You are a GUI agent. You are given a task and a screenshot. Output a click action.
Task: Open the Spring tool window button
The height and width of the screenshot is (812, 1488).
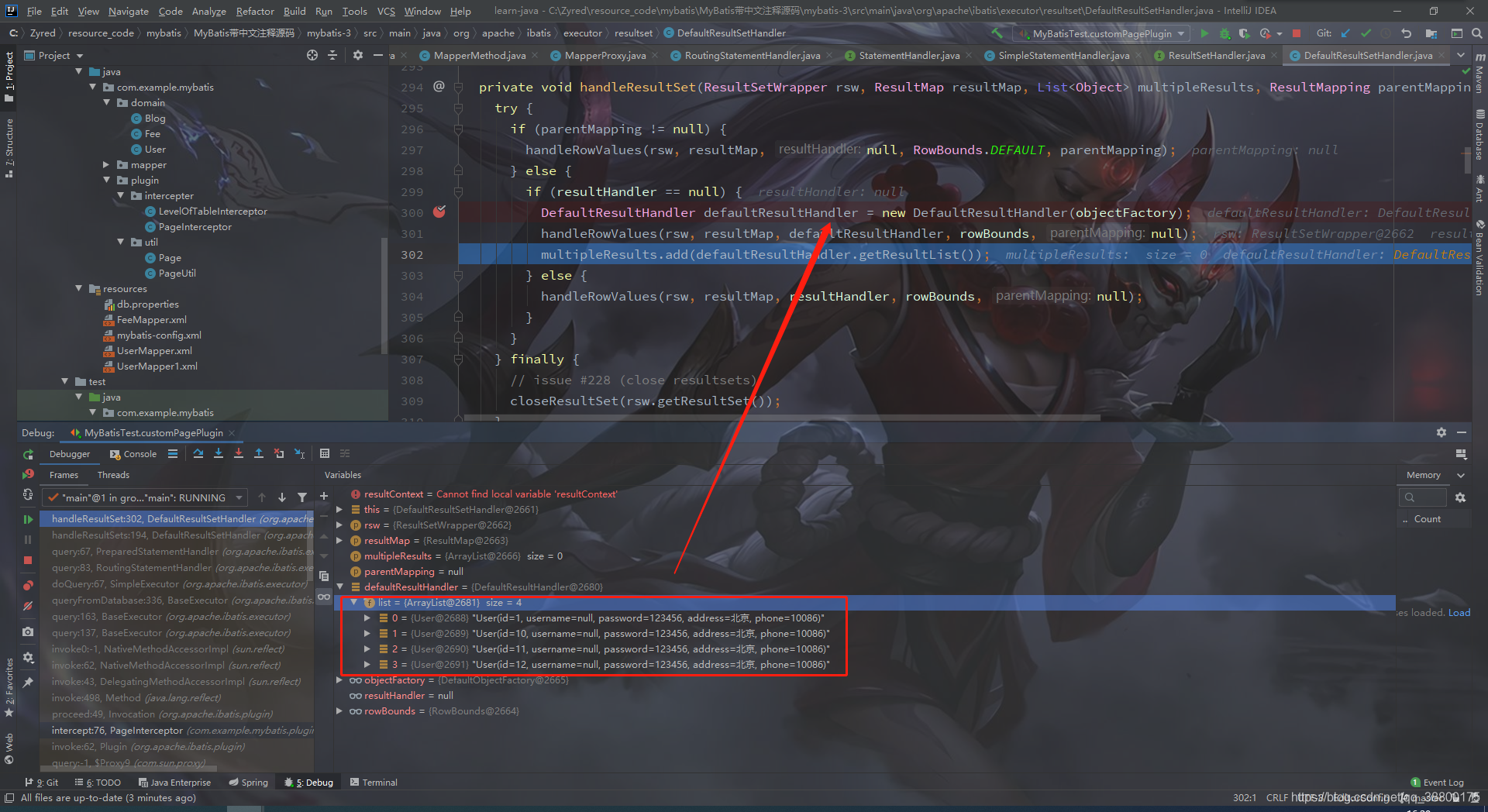click(x=248, y=783)
